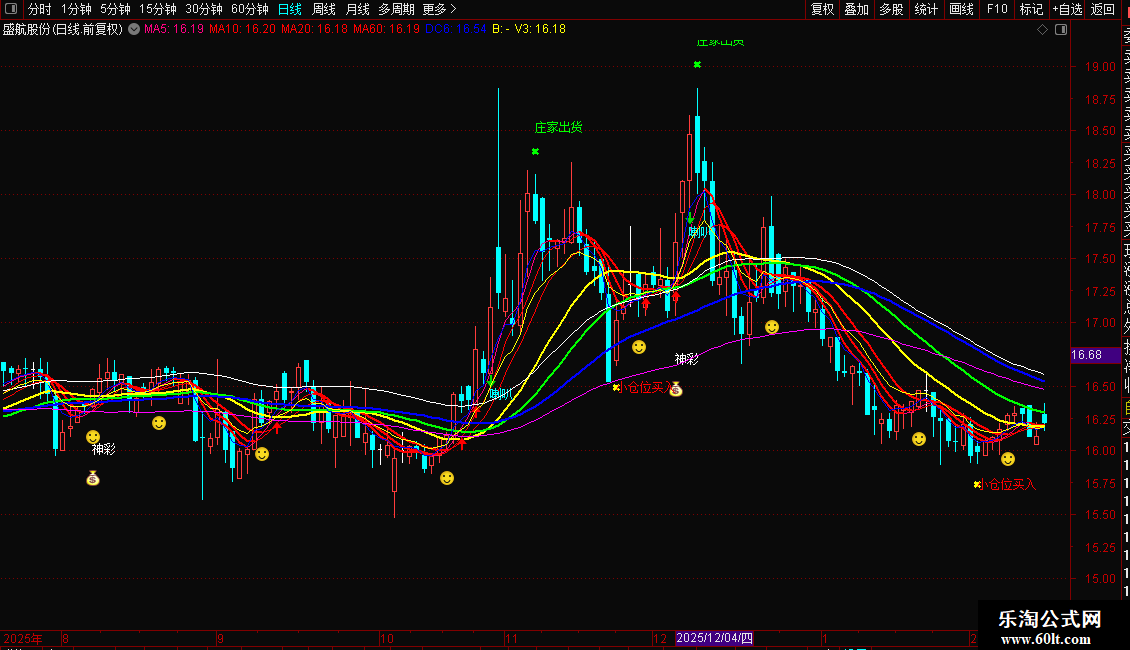
Task: Select the 60分钟 timeframe
Action: [249, 9]
